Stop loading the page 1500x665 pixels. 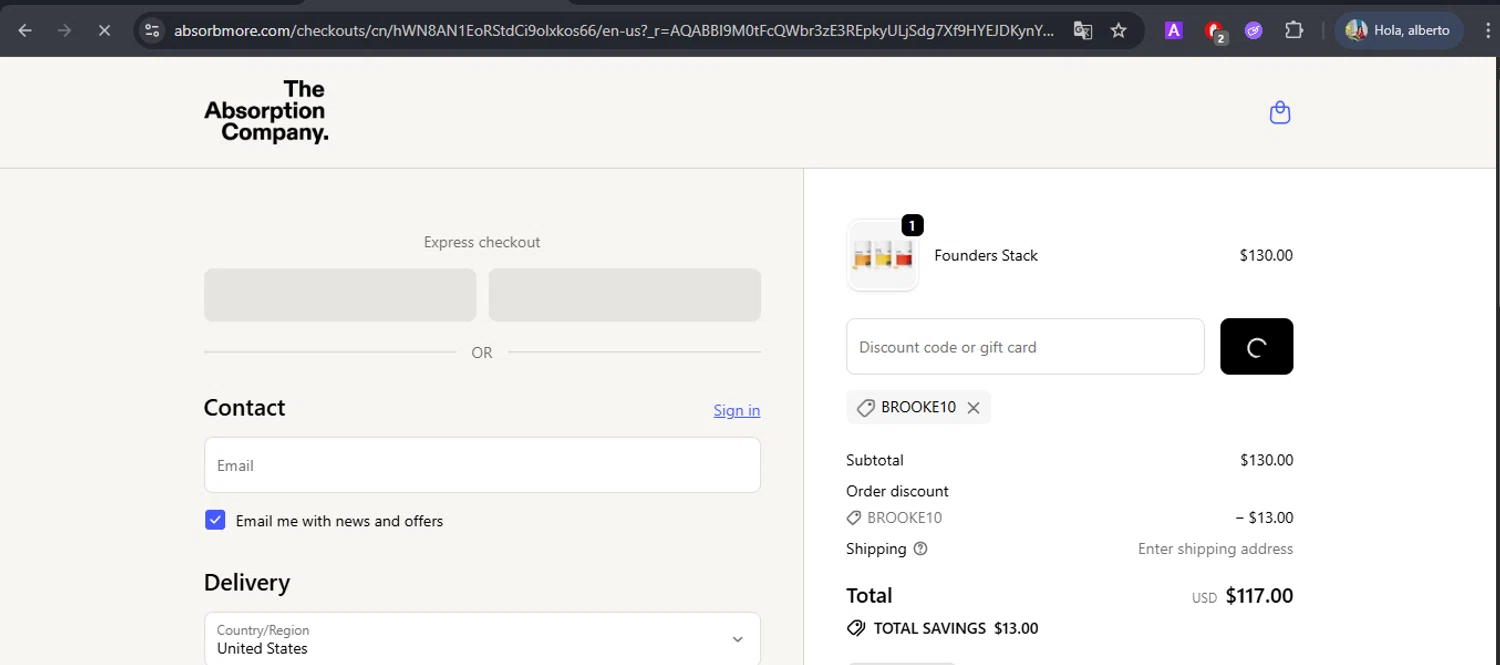[104, 30]
